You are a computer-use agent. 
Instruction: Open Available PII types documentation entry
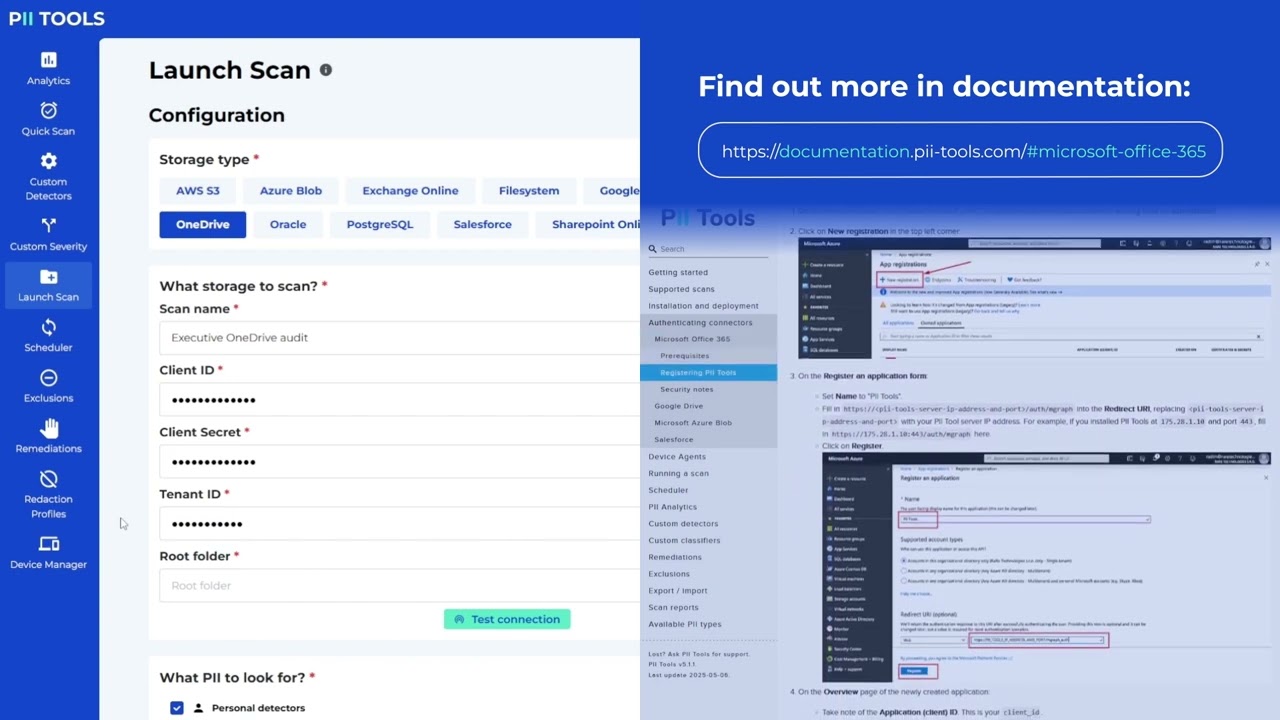tap(684, 625)
